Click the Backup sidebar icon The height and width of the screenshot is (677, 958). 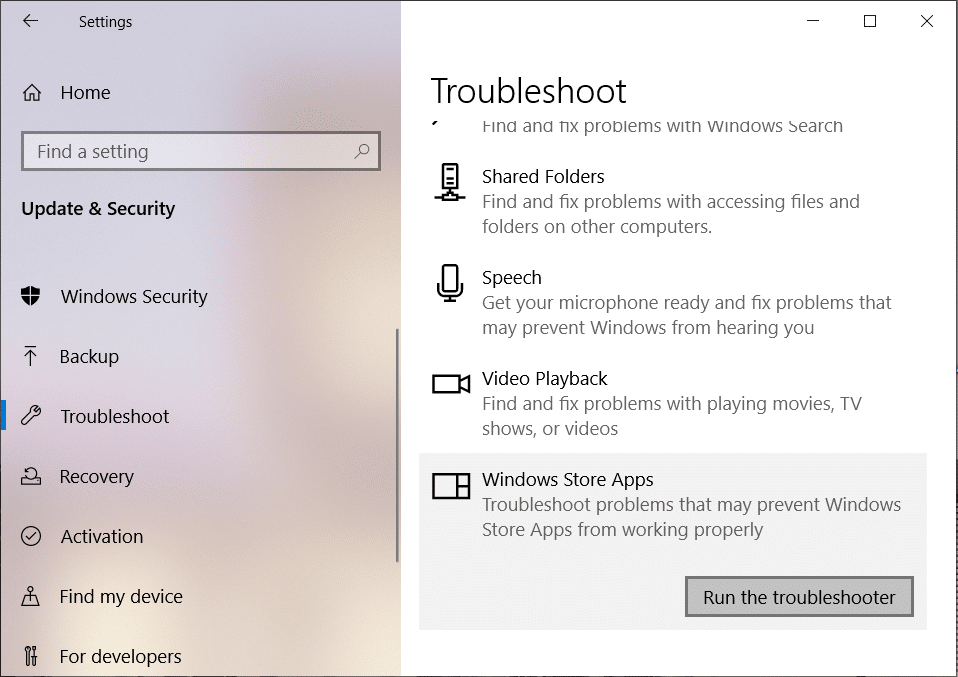tap(30, 356)
